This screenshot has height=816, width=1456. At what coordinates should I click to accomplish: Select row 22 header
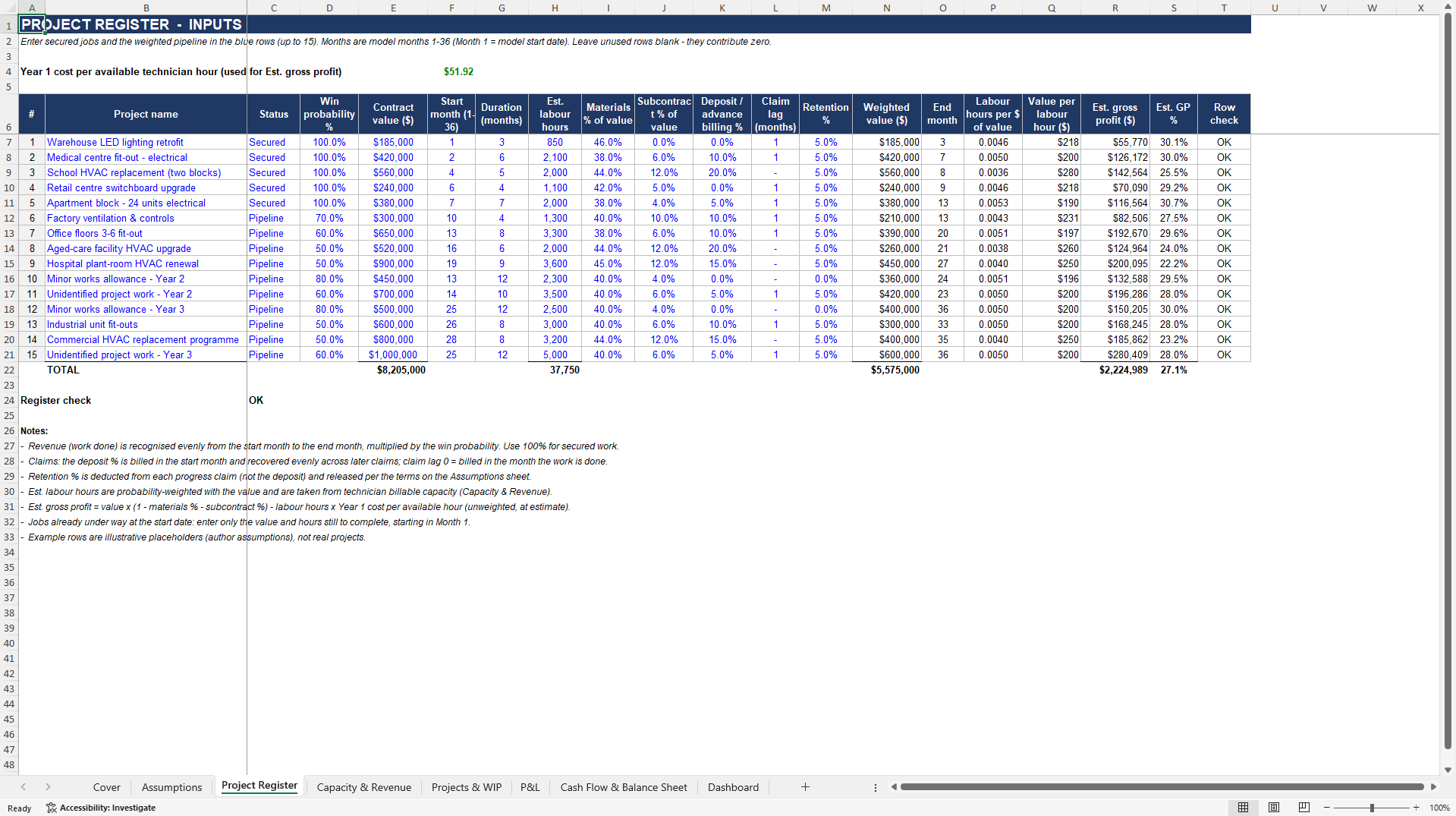click(9, 370)
